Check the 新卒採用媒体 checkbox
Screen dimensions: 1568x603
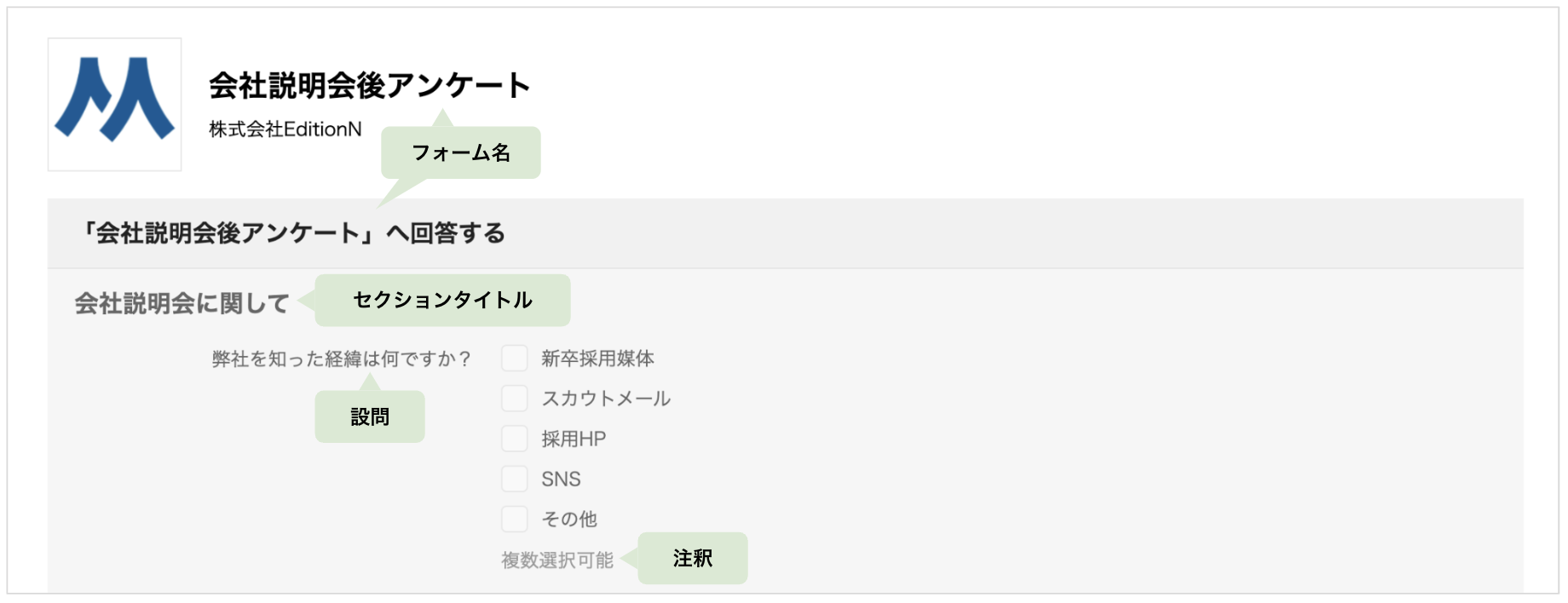coord(515,359)
